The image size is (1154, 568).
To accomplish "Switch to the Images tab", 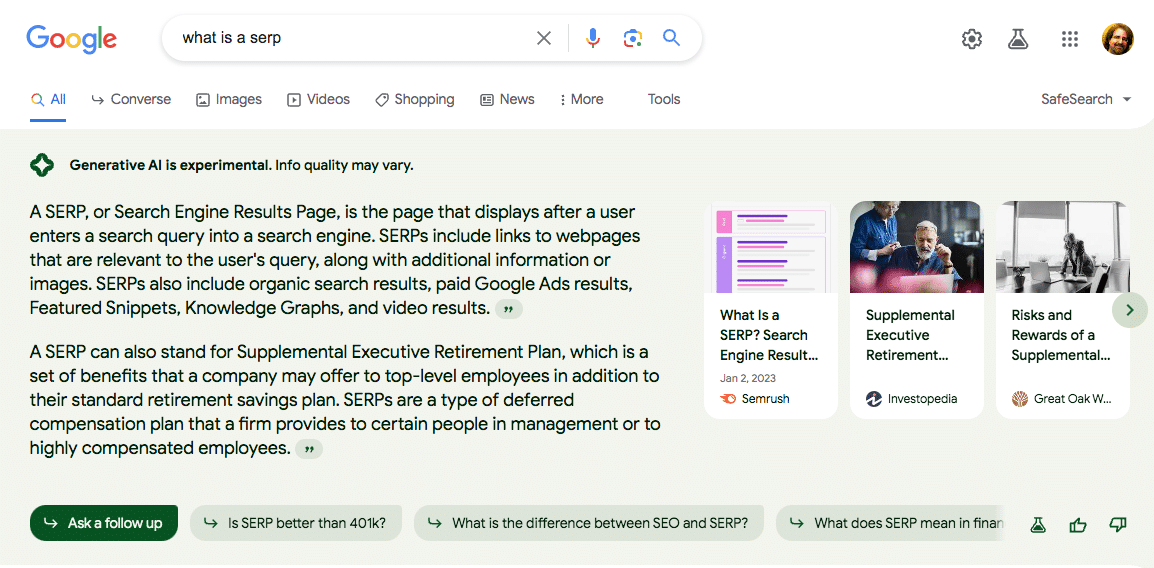I will pos(229,99).
